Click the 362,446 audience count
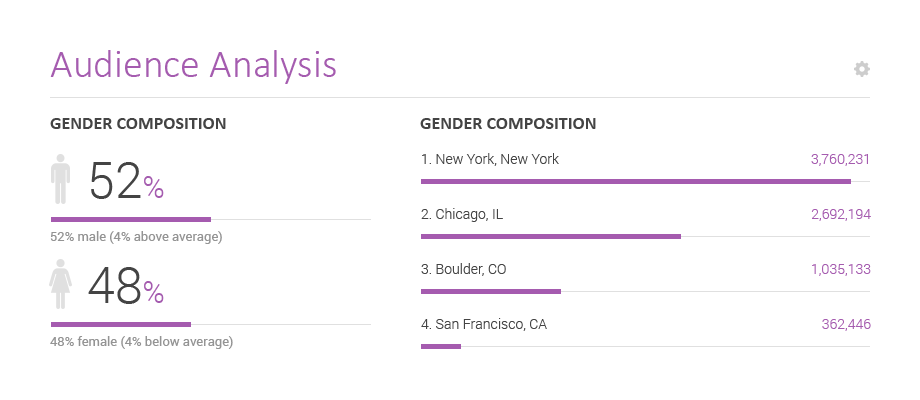Image resolution: width=920 pixels, height=400 pixels. 846,324
